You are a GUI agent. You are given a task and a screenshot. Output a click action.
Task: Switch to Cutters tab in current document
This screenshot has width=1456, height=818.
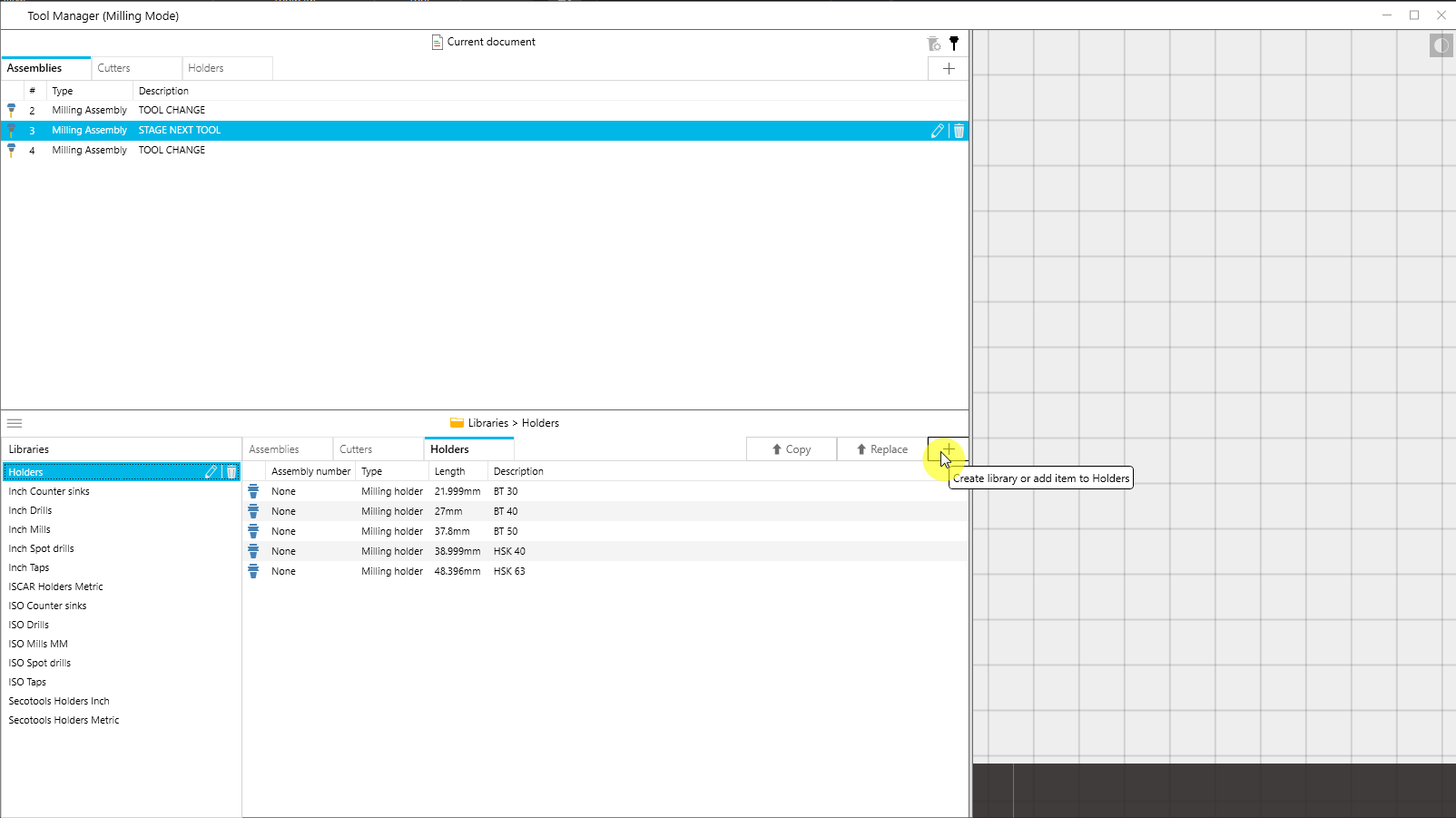point(114,68)
